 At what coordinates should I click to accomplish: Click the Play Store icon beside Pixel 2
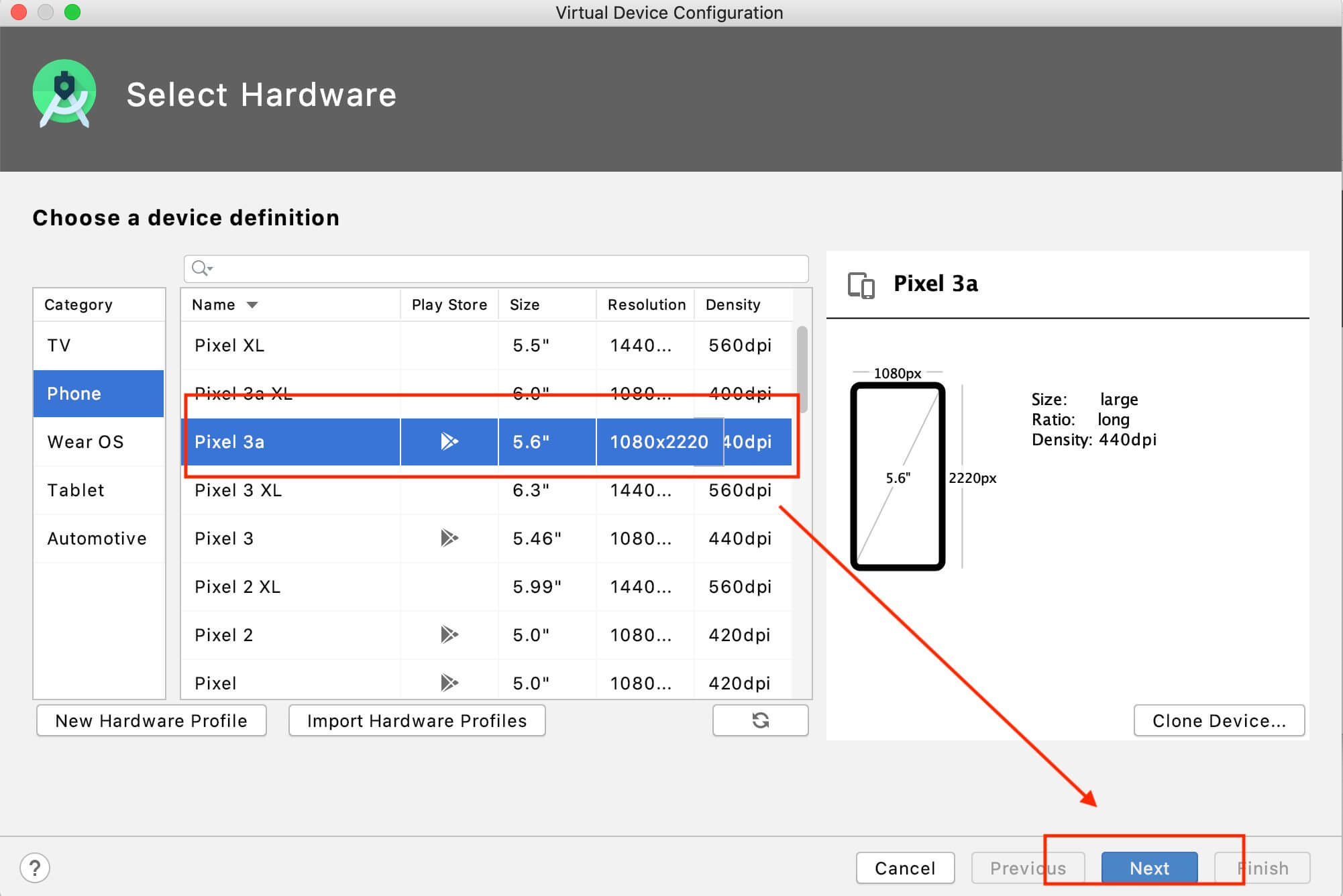point(449,634)
